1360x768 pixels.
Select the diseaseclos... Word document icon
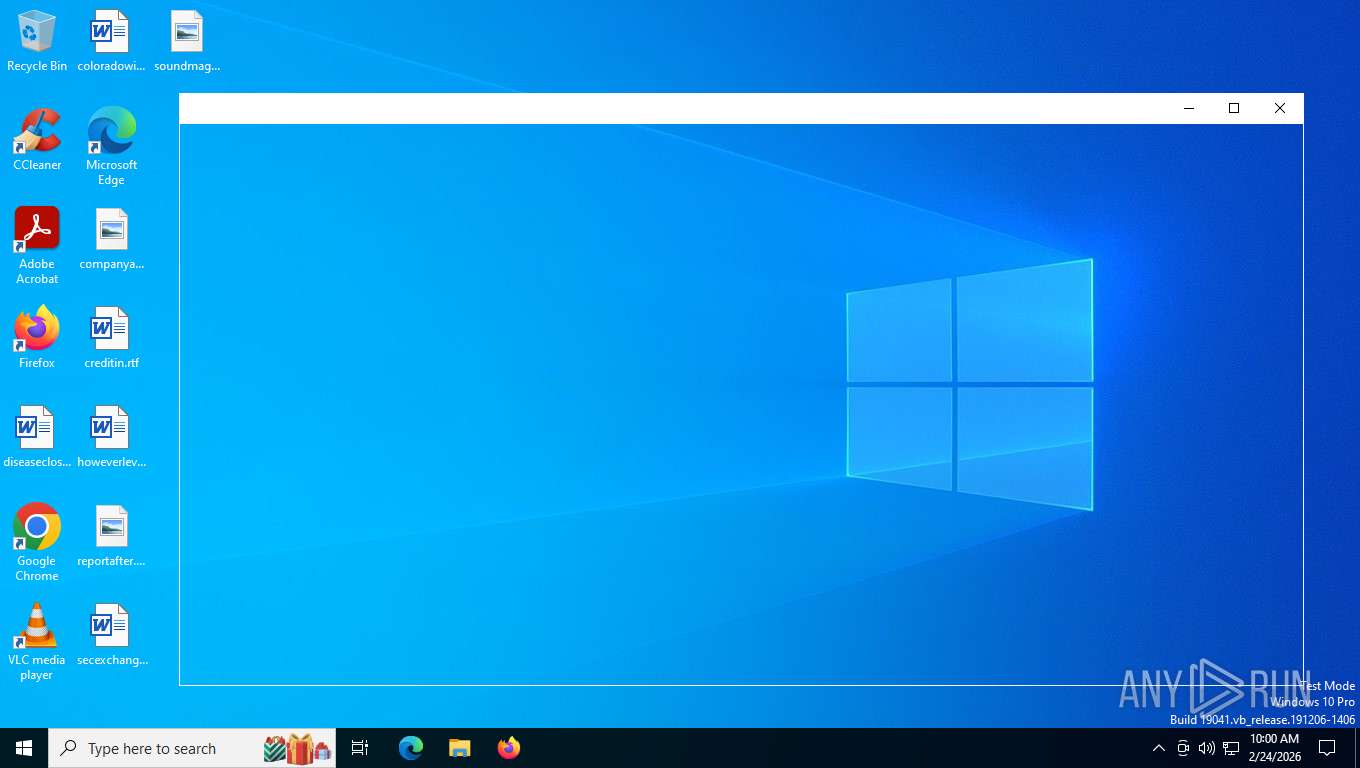click(x=37, y=437)
